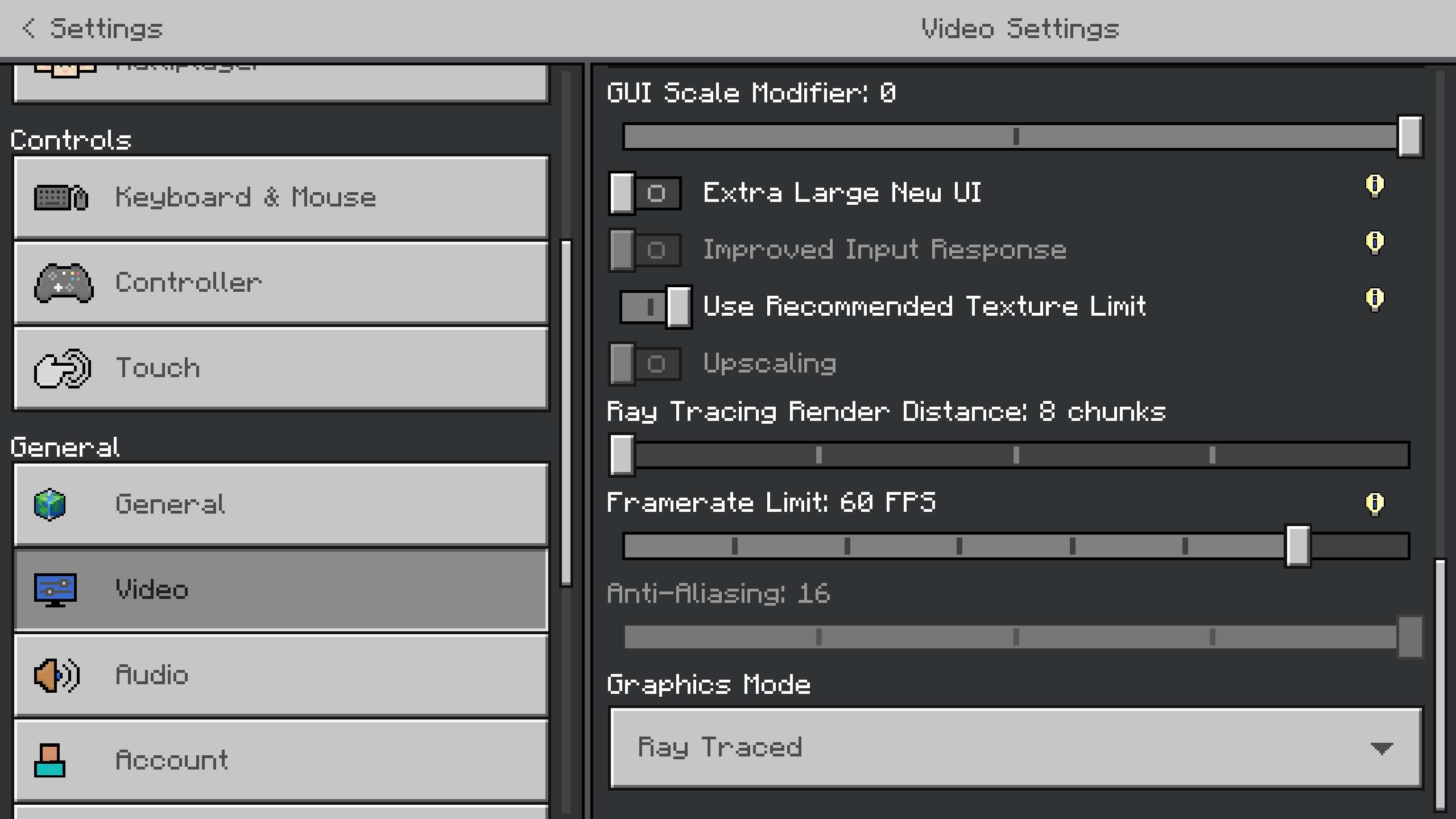This screenshot has height=819, width=1456.
Task: Click info icon beside Extra Large New UI
Action: (1375, 185)
